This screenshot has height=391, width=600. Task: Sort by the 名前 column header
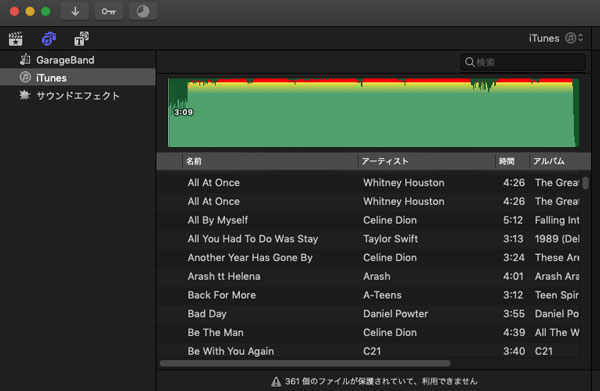(x=270, y=161)
